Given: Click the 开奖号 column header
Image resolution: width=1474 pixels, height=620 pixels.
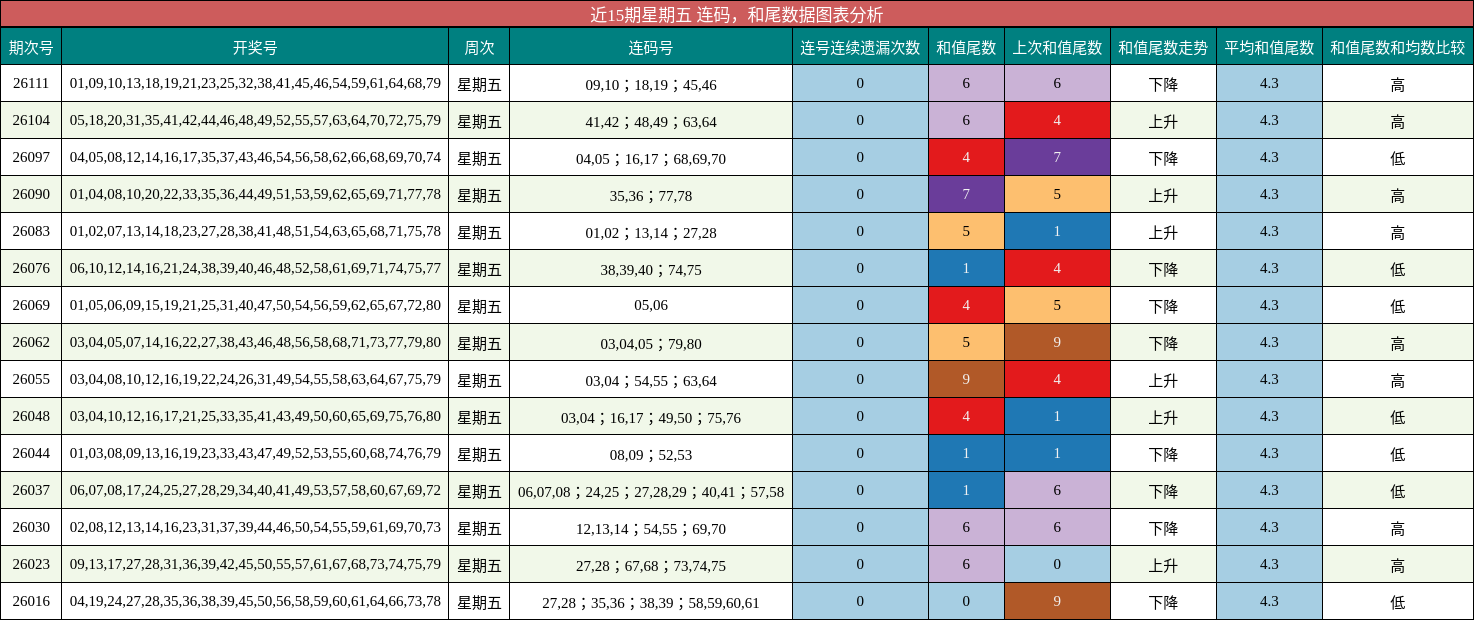Looking at the screenshot, I should pos(255,47).
